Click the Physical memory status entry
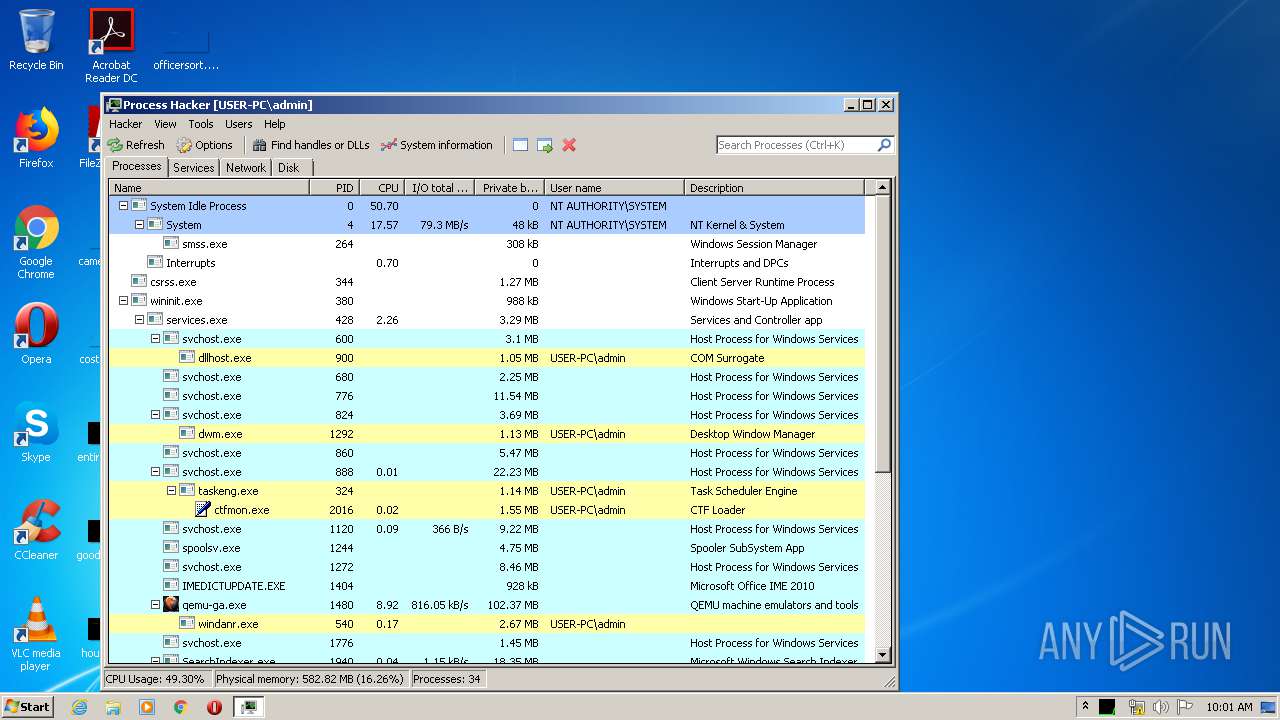1280x720 pixels. pos(309,679)
